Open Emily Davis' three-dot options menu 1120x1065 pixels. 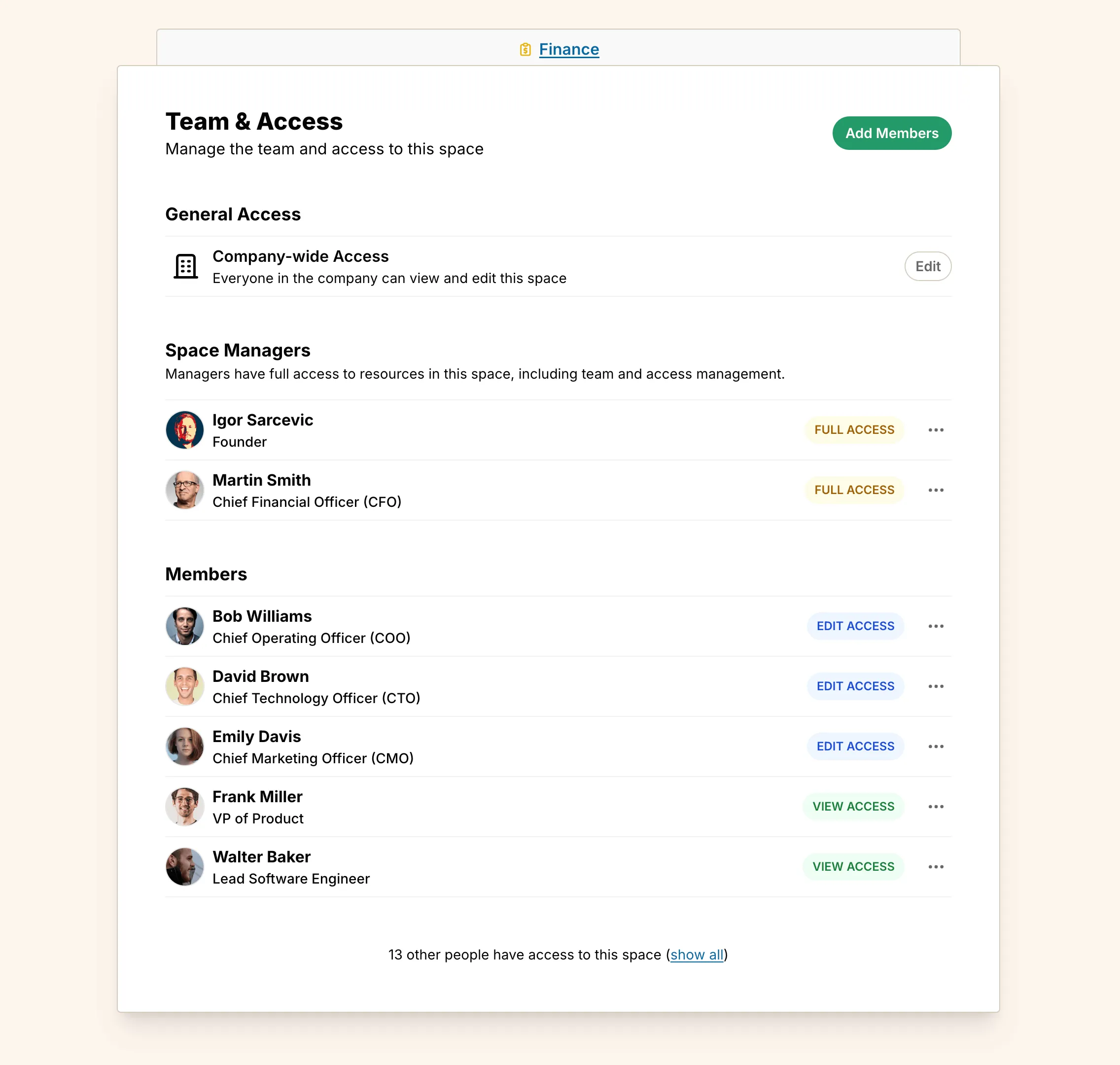tap(936, 746)
